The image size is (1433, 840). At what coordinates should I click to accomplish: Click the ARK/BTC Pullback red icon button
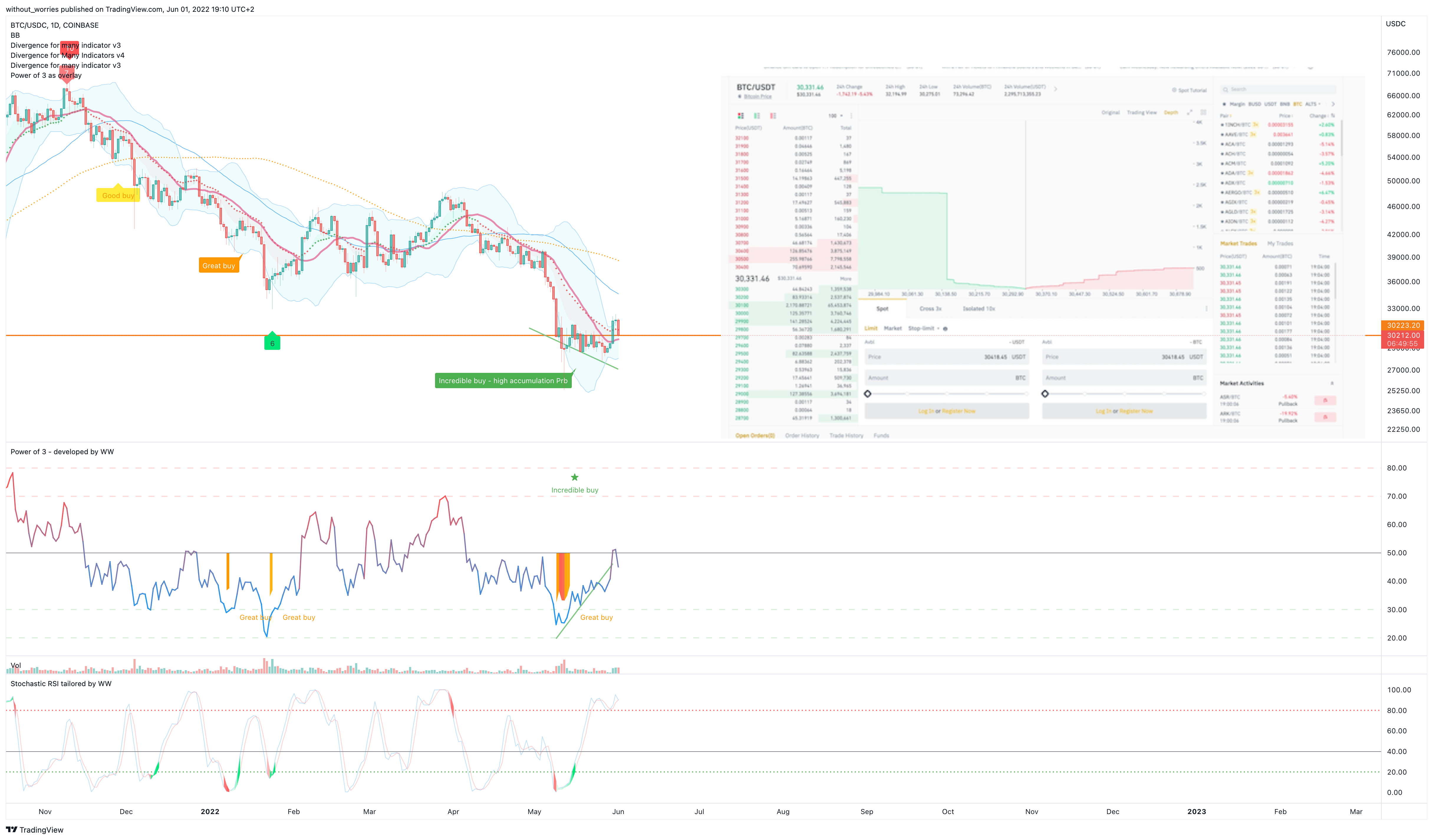tap(1325, 417)
